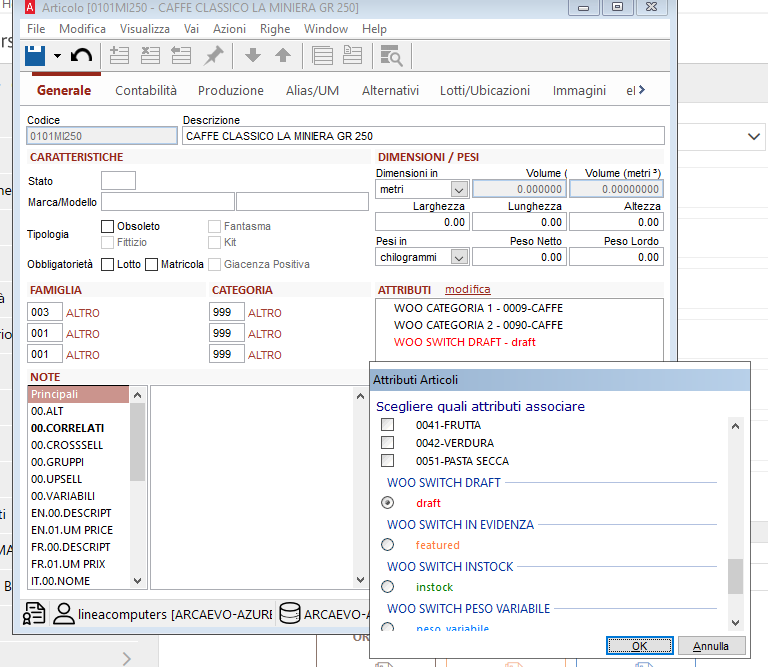Click the search preview magnifier icon
The width and height of the screenshot is (768, 667).
390,56
